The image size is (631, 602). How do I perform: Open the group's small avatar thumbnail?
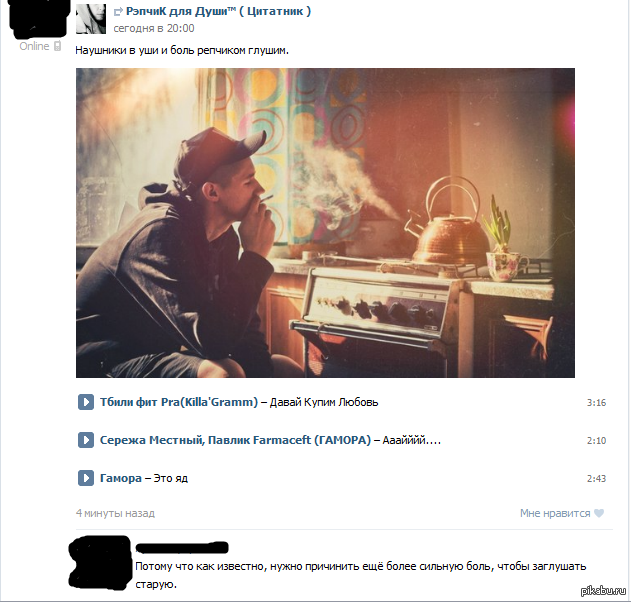coord(91,19)
